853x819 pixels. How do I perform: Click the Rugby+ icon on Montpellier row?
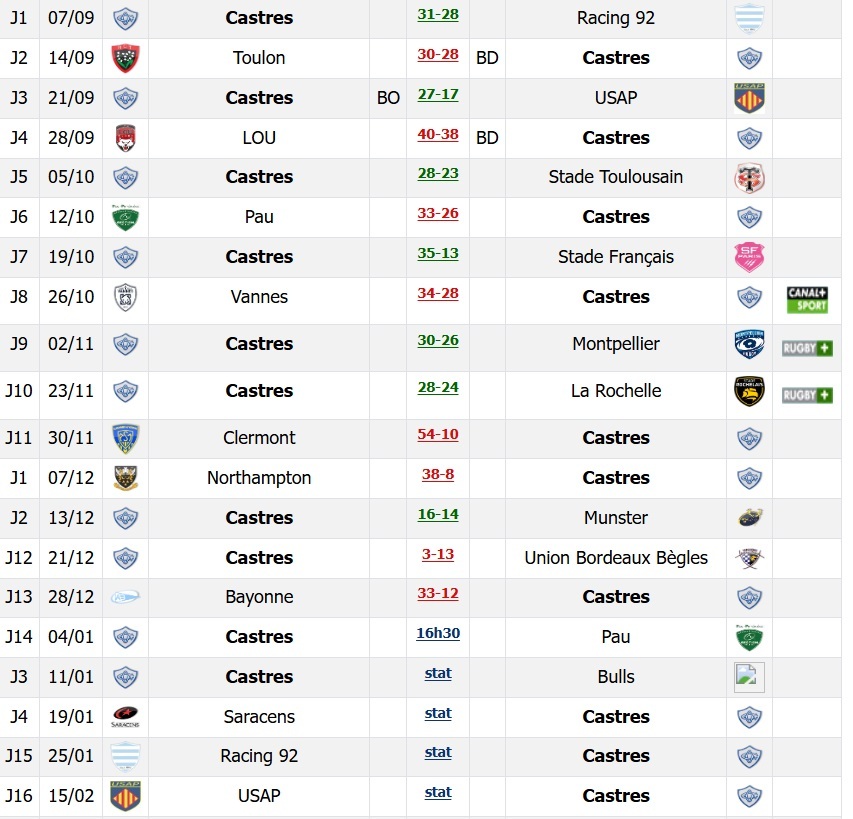pos(807,348)
